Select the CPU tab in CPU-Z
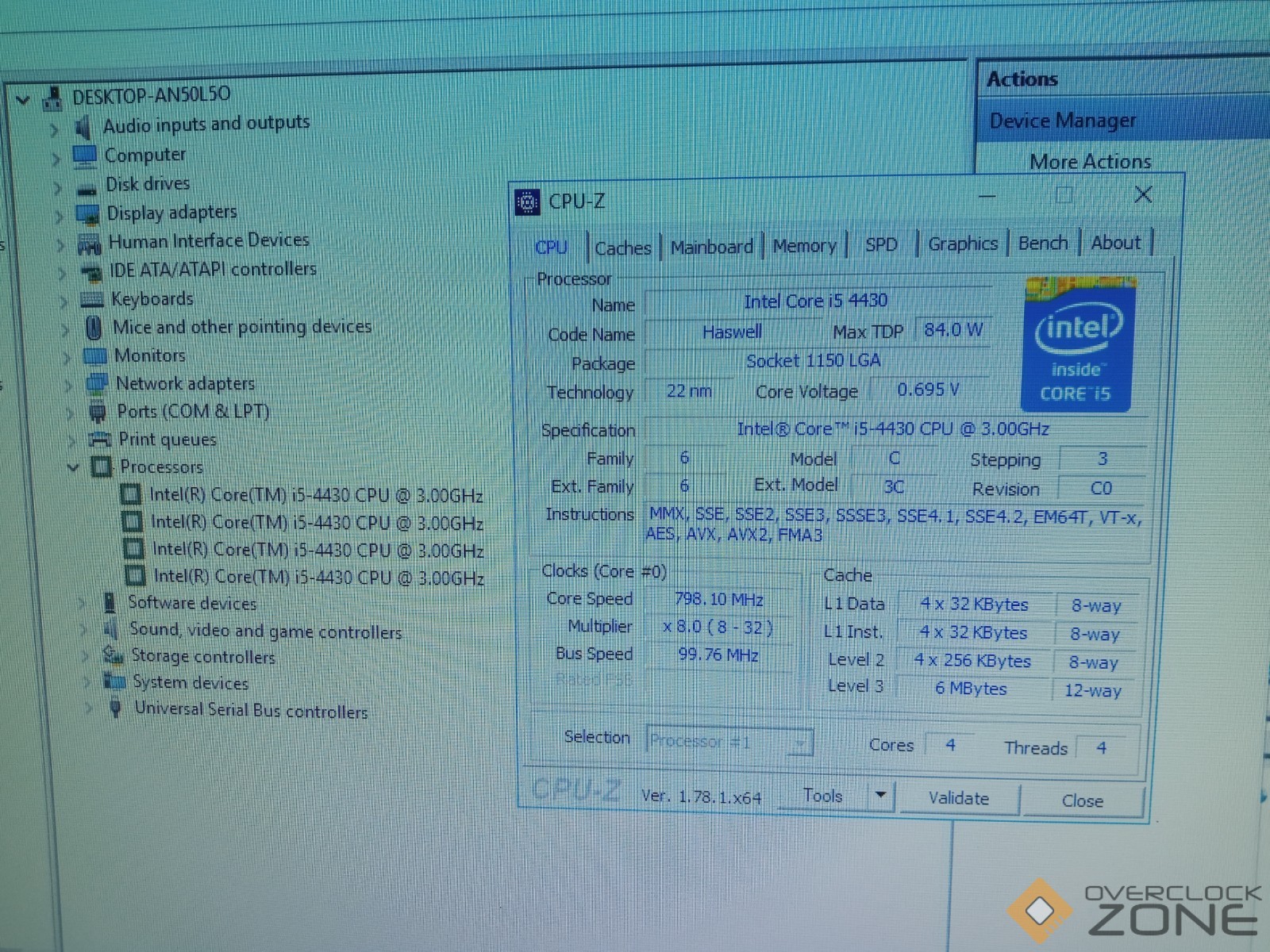Viewport: 1270px width, 952px height. coord(552,247)
